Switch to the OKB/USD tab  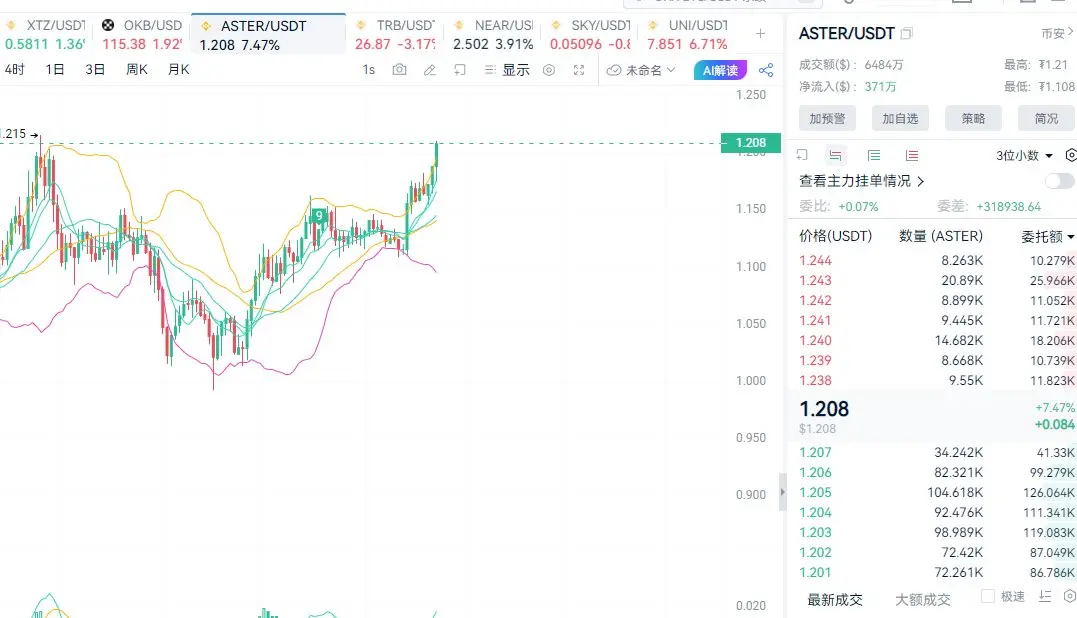(142, 34)
